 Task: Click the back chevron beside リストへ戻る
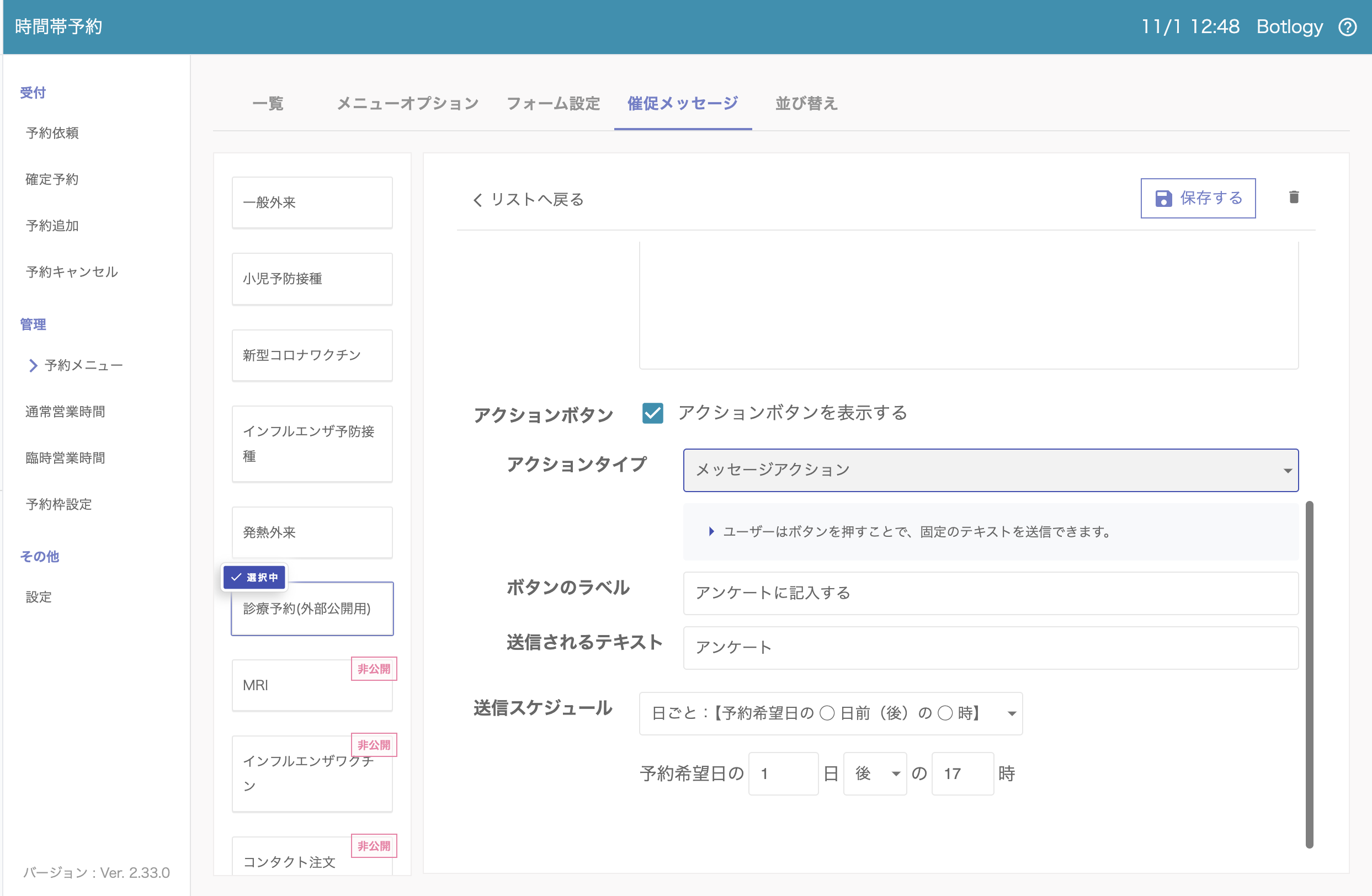[x=477, y=200]
